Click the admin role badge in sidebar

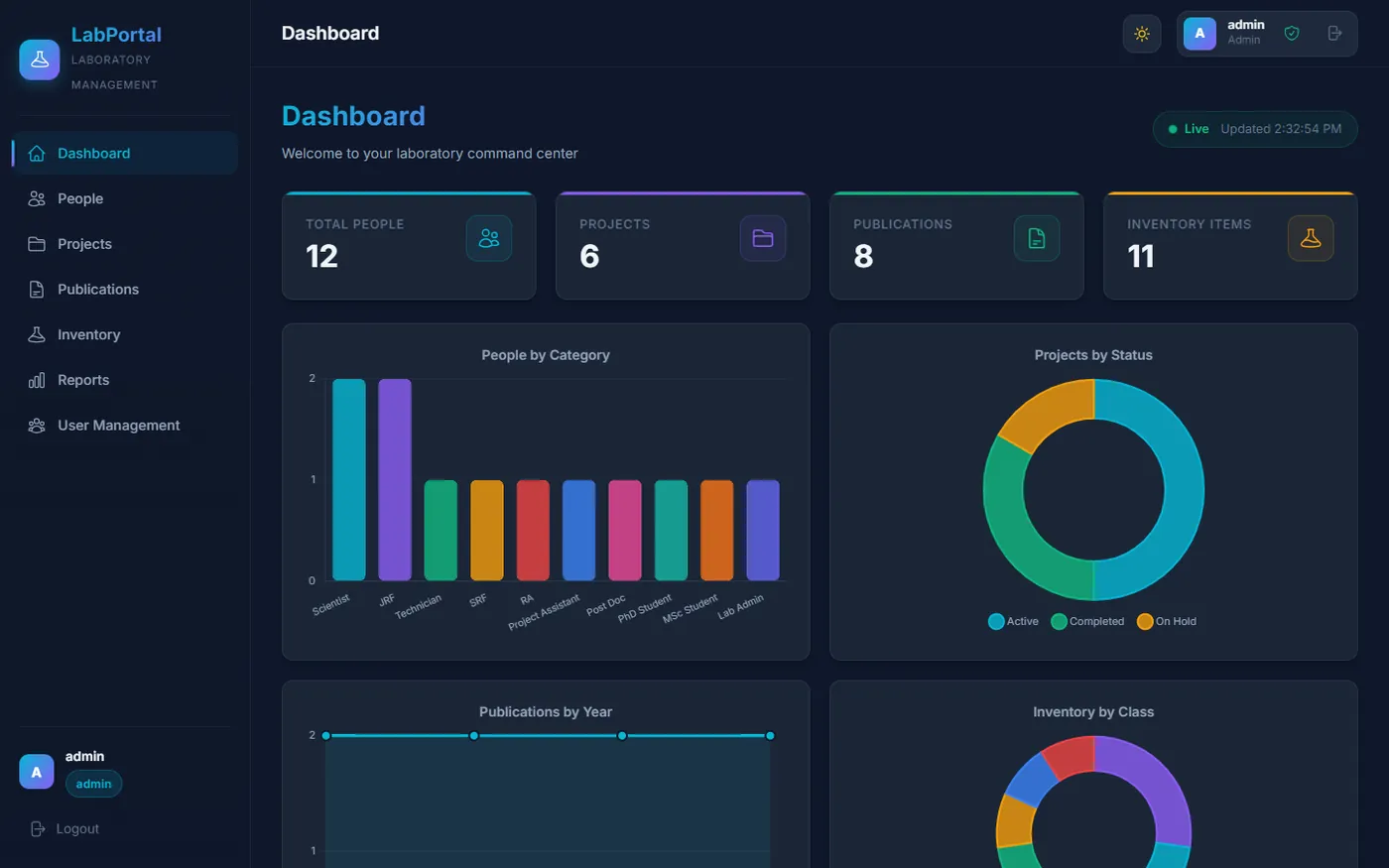coord(94,784)
